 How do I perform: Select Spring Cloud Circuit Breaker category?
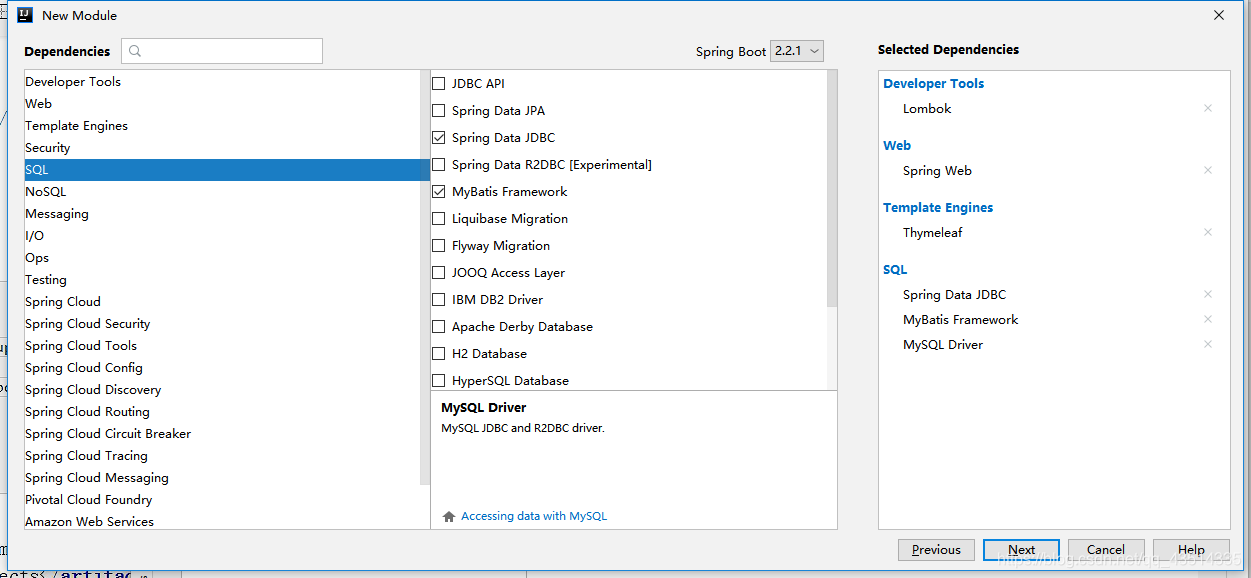(222, 433)
